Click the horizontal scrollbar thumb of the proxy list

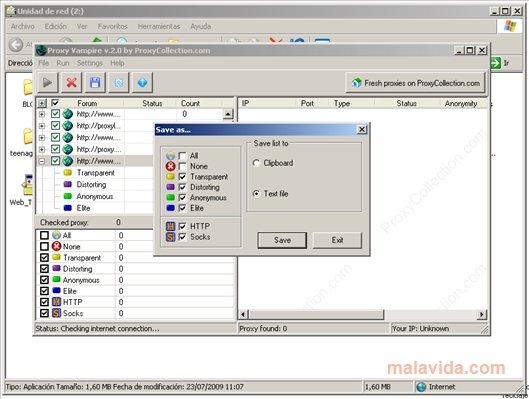[x=316, y=315]
